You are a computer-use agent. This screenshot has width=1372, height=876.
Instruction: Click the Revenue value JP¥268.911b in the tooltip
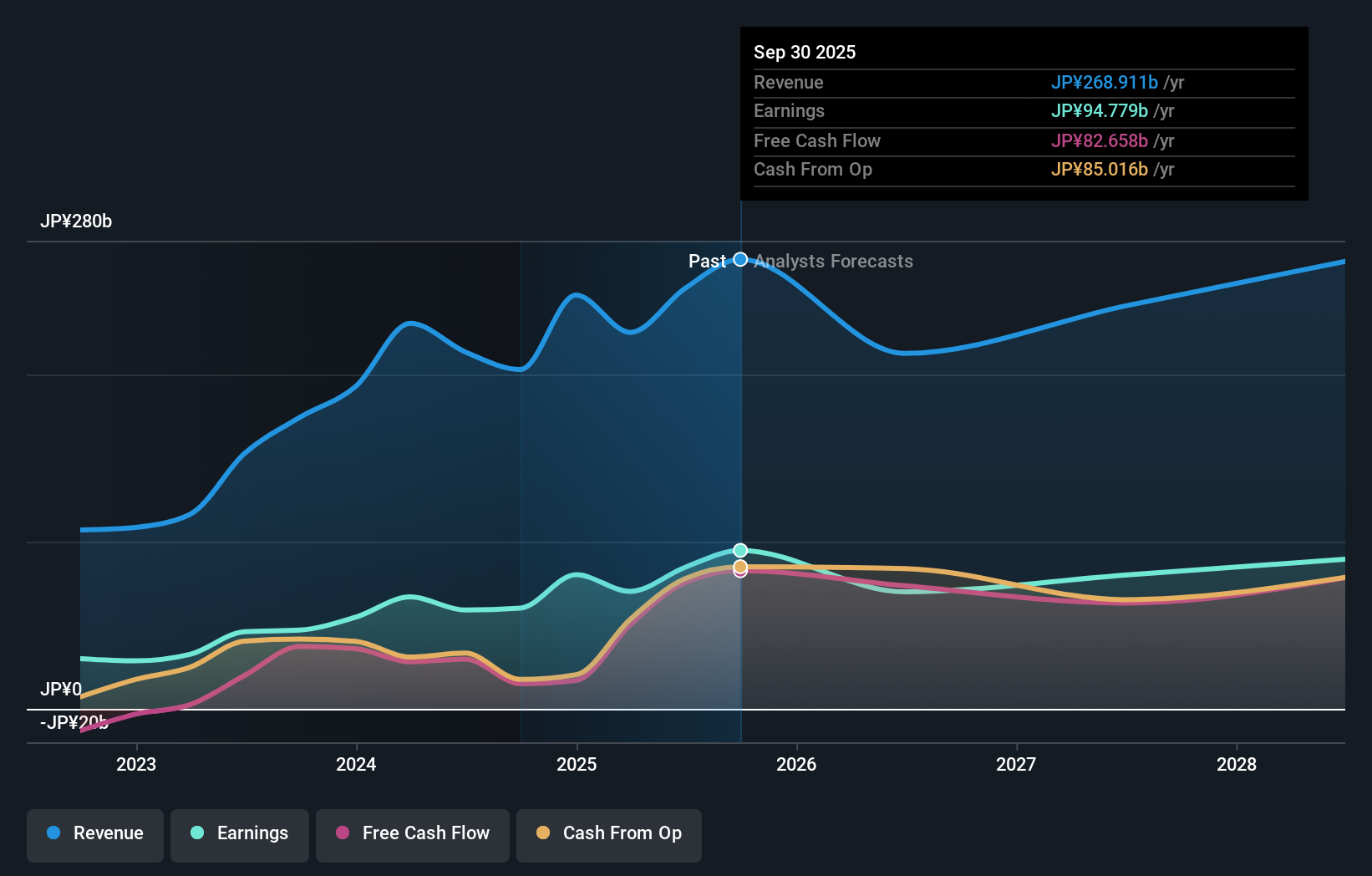pos(1104,83)
